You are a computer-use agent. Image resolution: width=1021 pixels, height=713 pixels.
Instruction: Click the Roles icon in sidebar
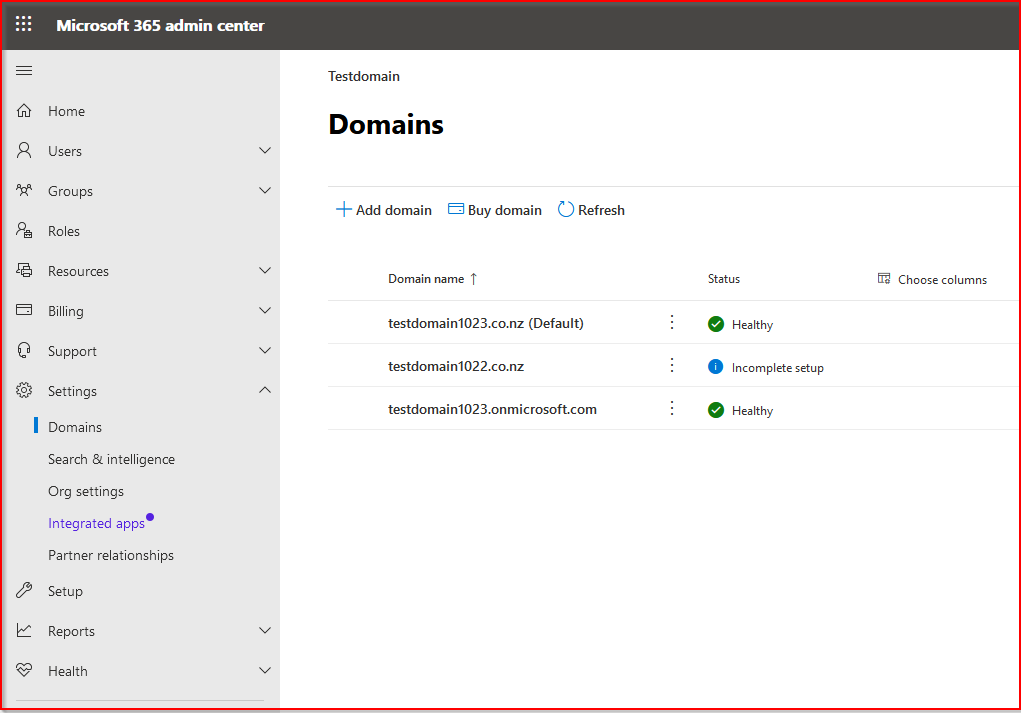point(25,231)
